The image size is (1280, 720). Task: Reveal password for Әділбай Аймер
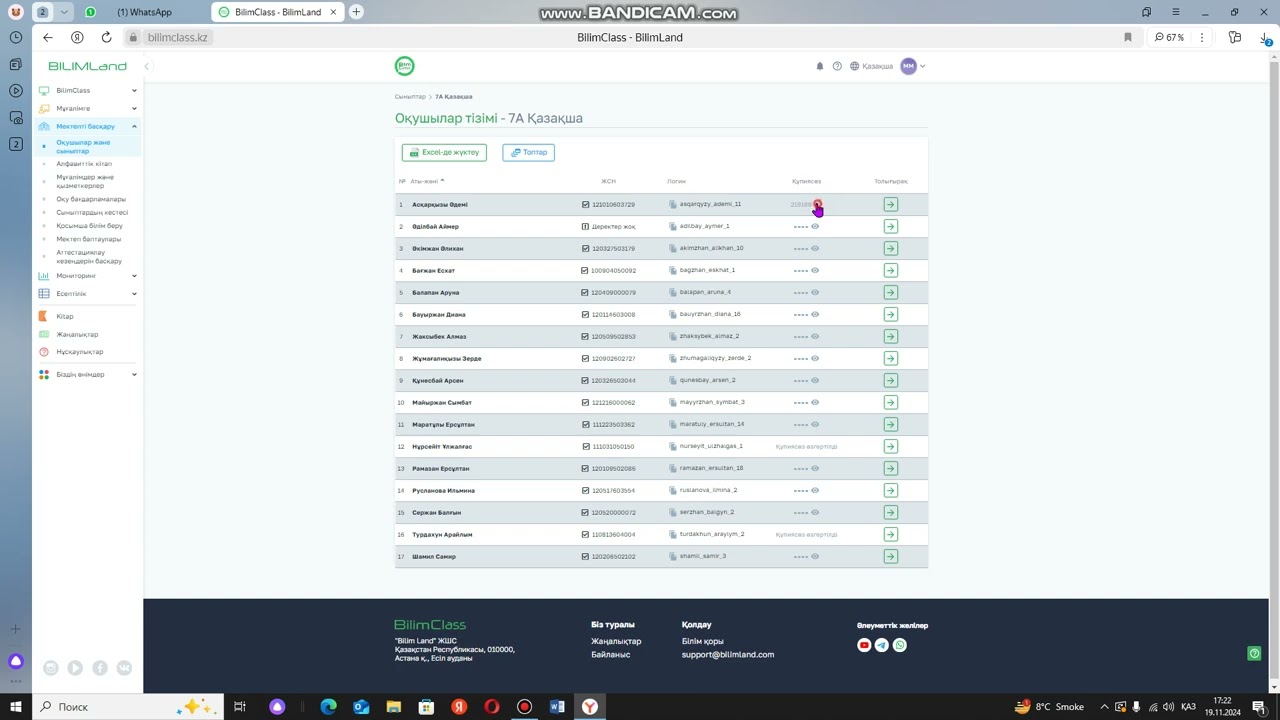815,226
